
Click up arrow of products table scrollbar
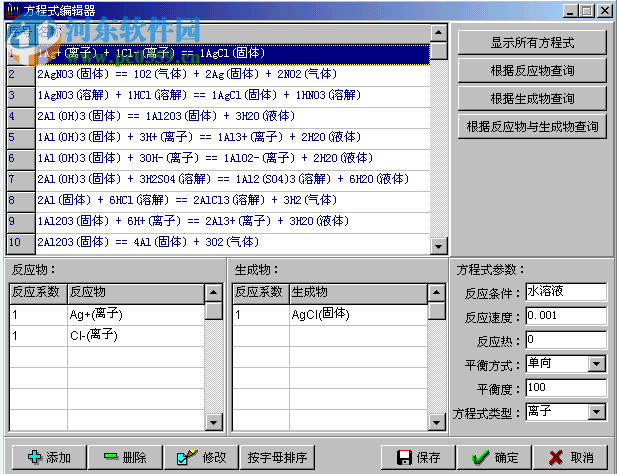tap(436, 292)
